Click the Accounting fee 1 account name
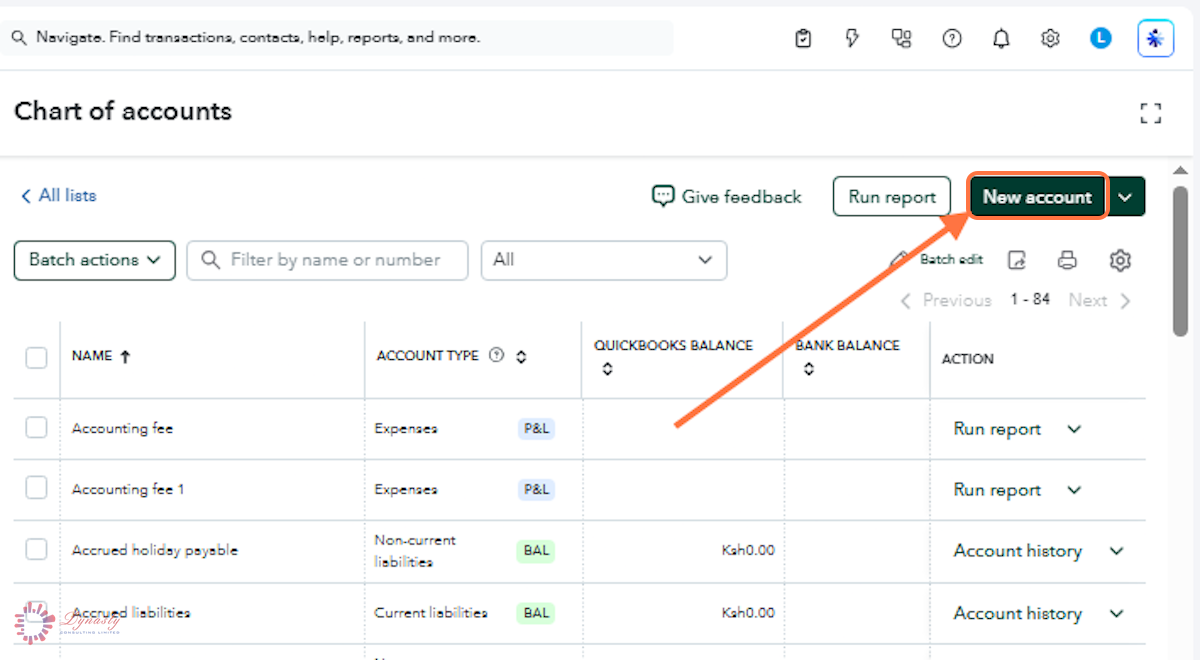1200x660 pixels. pos(128,489)
